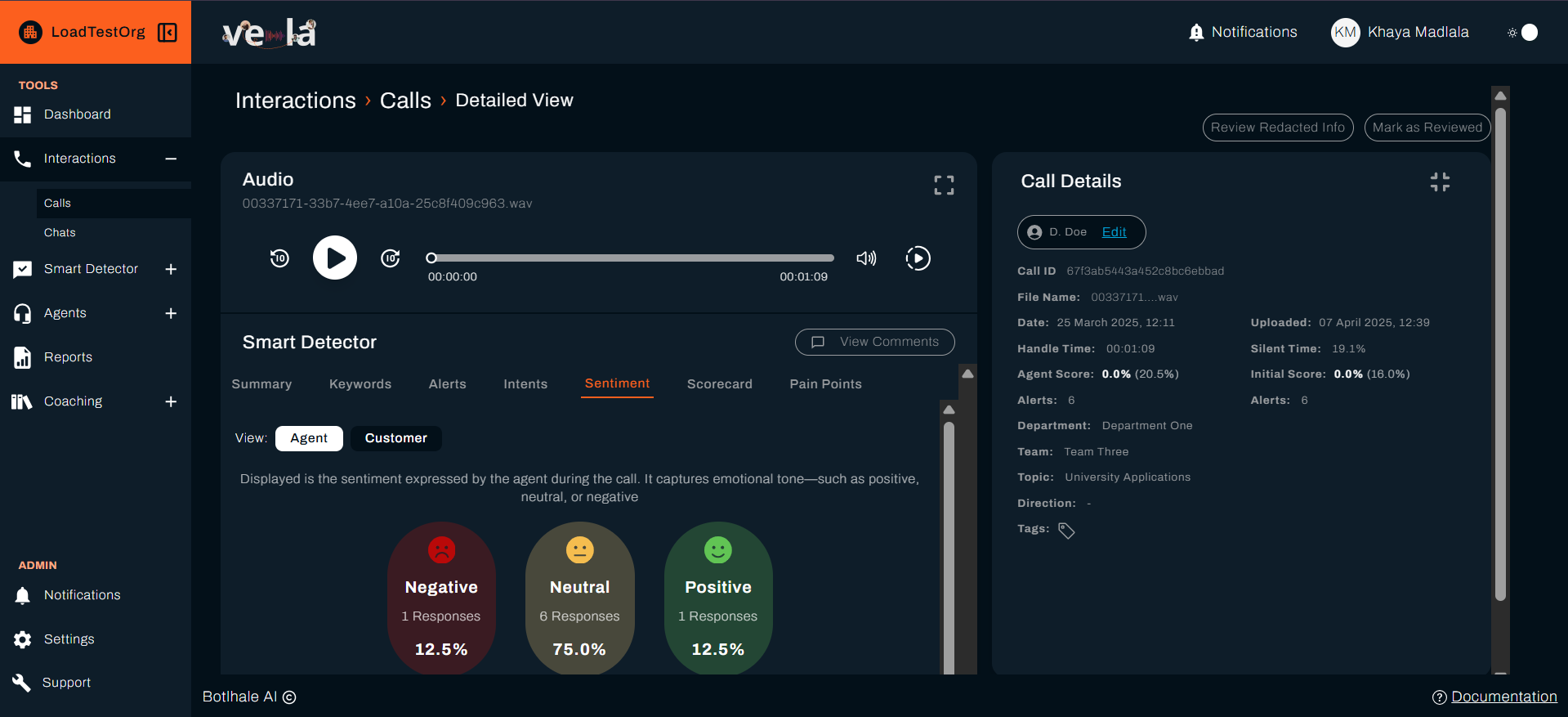Viewport: 1568px width, 717px height.
Task: Collapse the Call Details panel
Action: (x=1440, y=182)
